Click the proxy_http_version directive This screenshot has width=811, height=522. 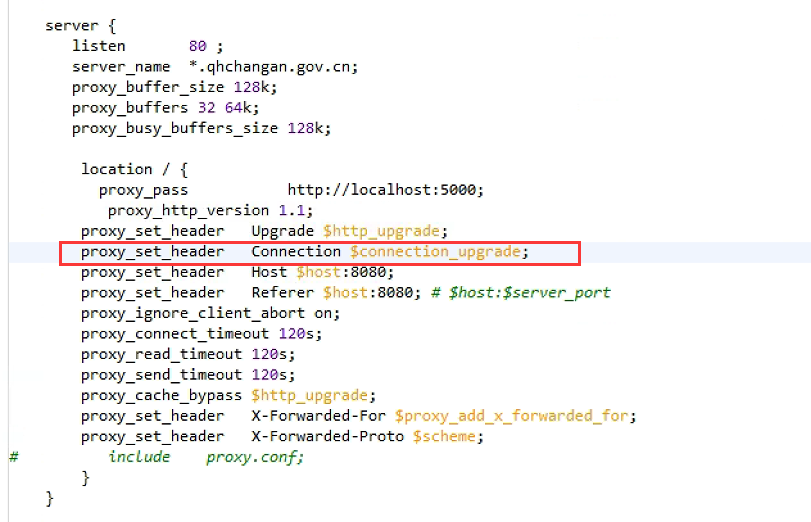[x=189, y=210]
